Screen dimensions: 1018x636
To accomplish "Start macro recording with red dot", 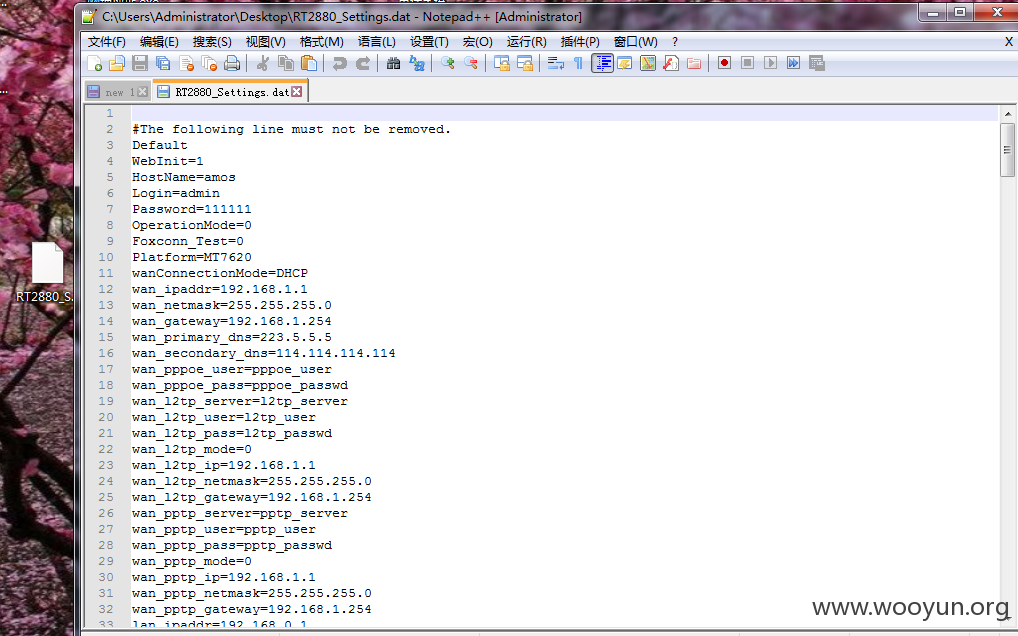I will 725,63.
